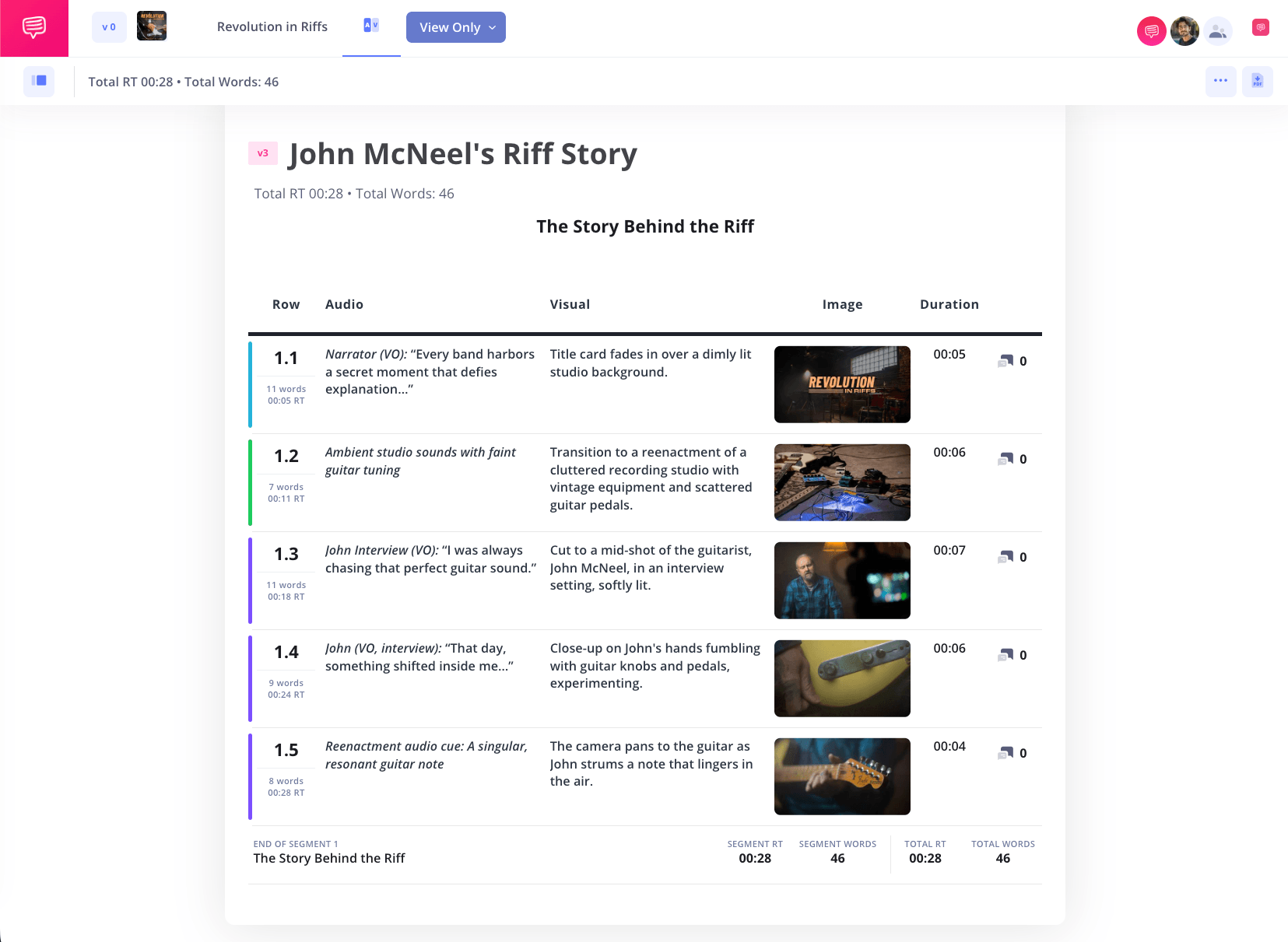Click the purple color bar of row 1.3
The width and height of the screenshot is (1288, 942).
pos(250,581)
